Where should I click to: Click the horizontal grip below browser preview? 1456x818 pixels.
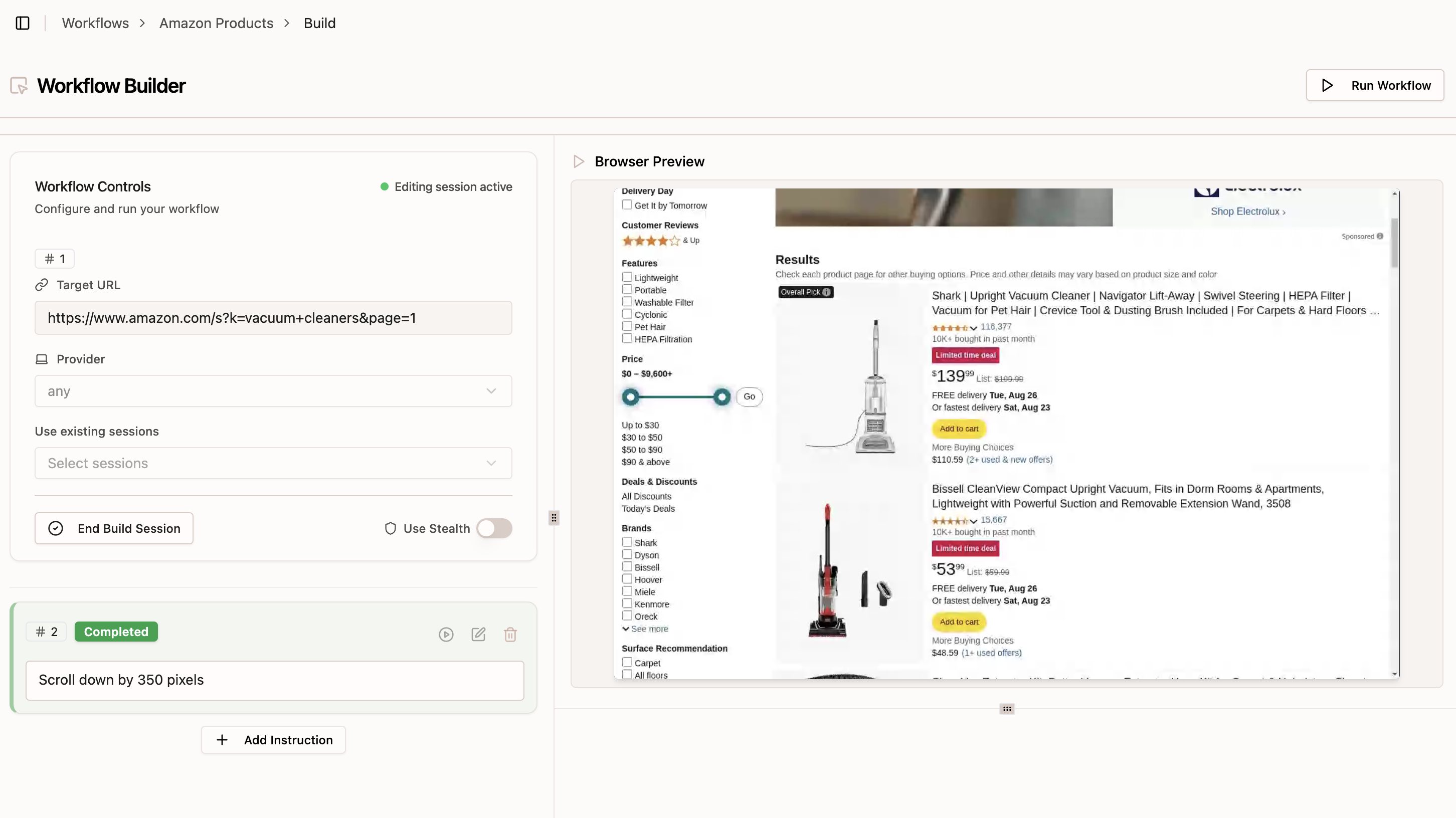pyautogui.click(x=1007, y=708)
